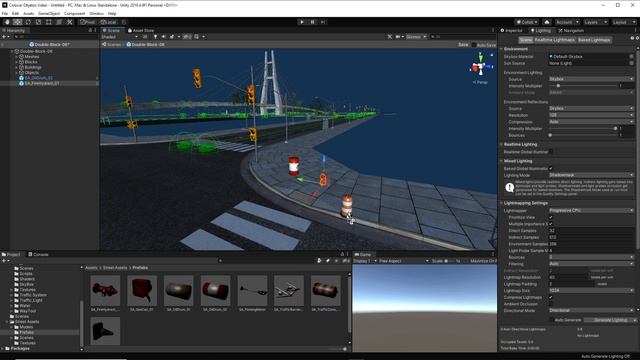Select Realtime Lightmaps in Lighting panel
The image size is (640, 360).
(x=554, y=40)
